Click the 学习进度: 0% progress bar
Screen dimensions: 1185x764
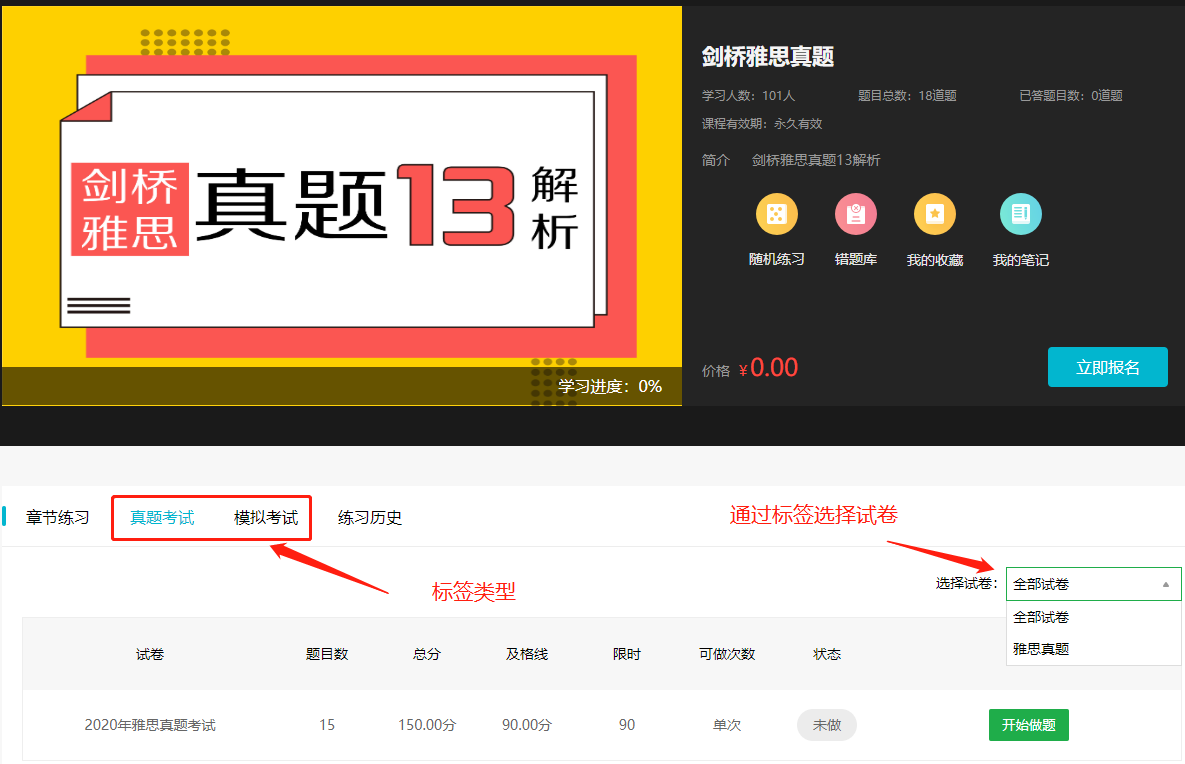[342, 386]
